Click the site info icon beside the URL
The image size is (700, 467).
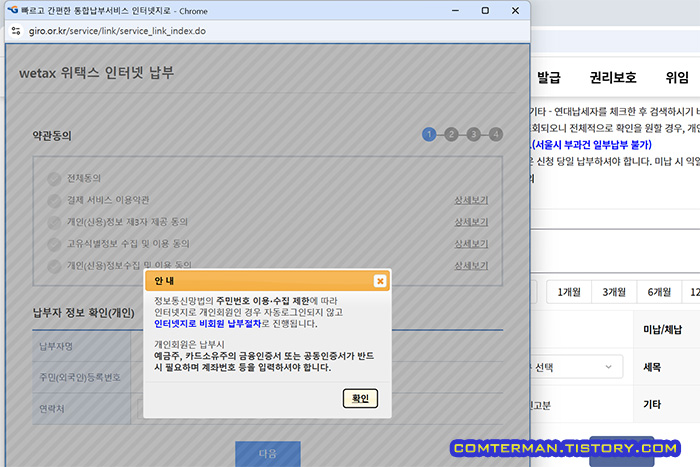pyautogui.click(x=16, y=31)
